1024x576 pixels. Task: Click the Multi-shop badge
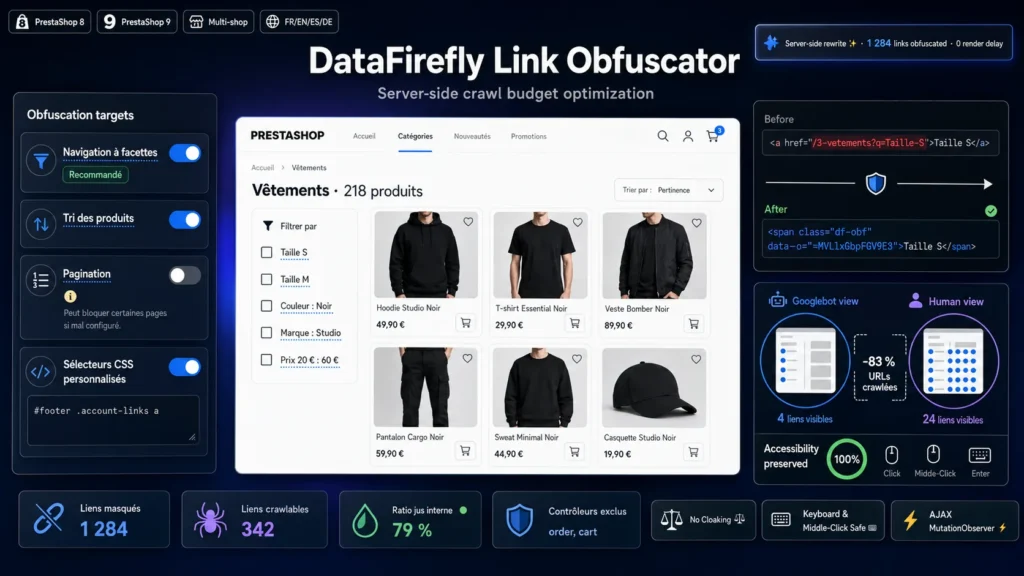[x=219, y=22]
